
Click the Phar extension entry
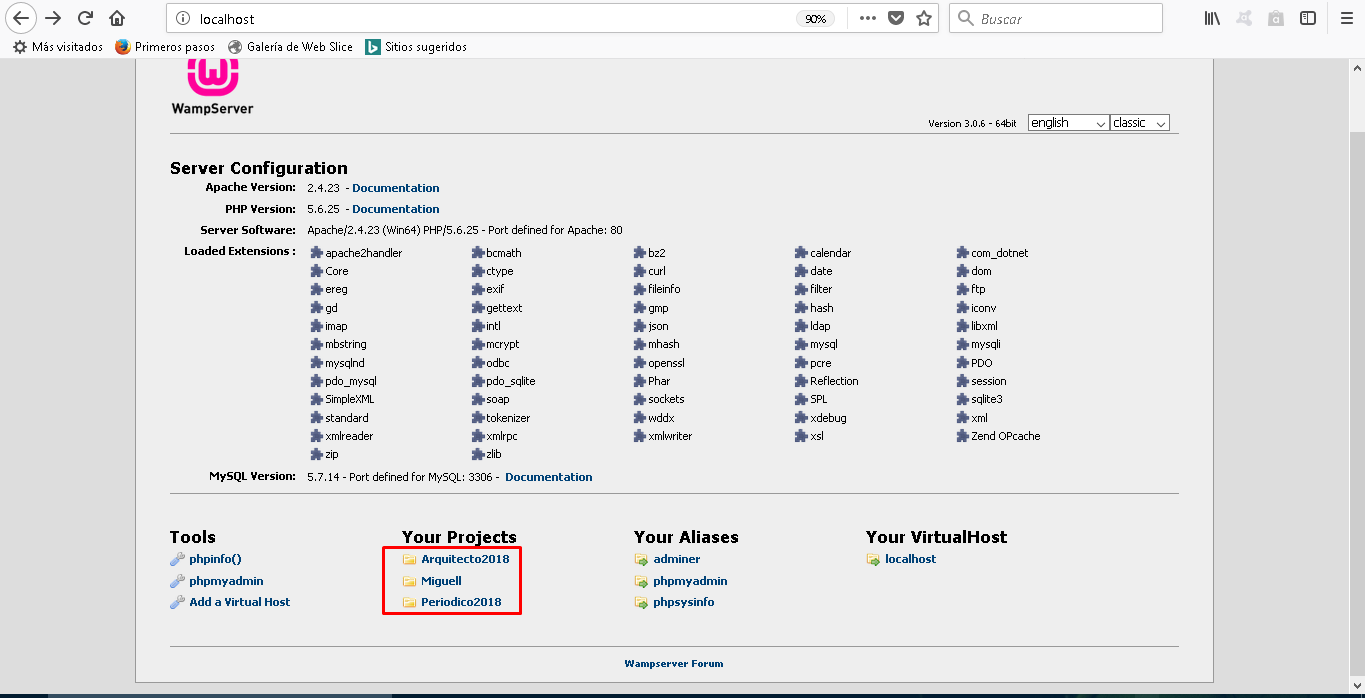coord(652,381)
